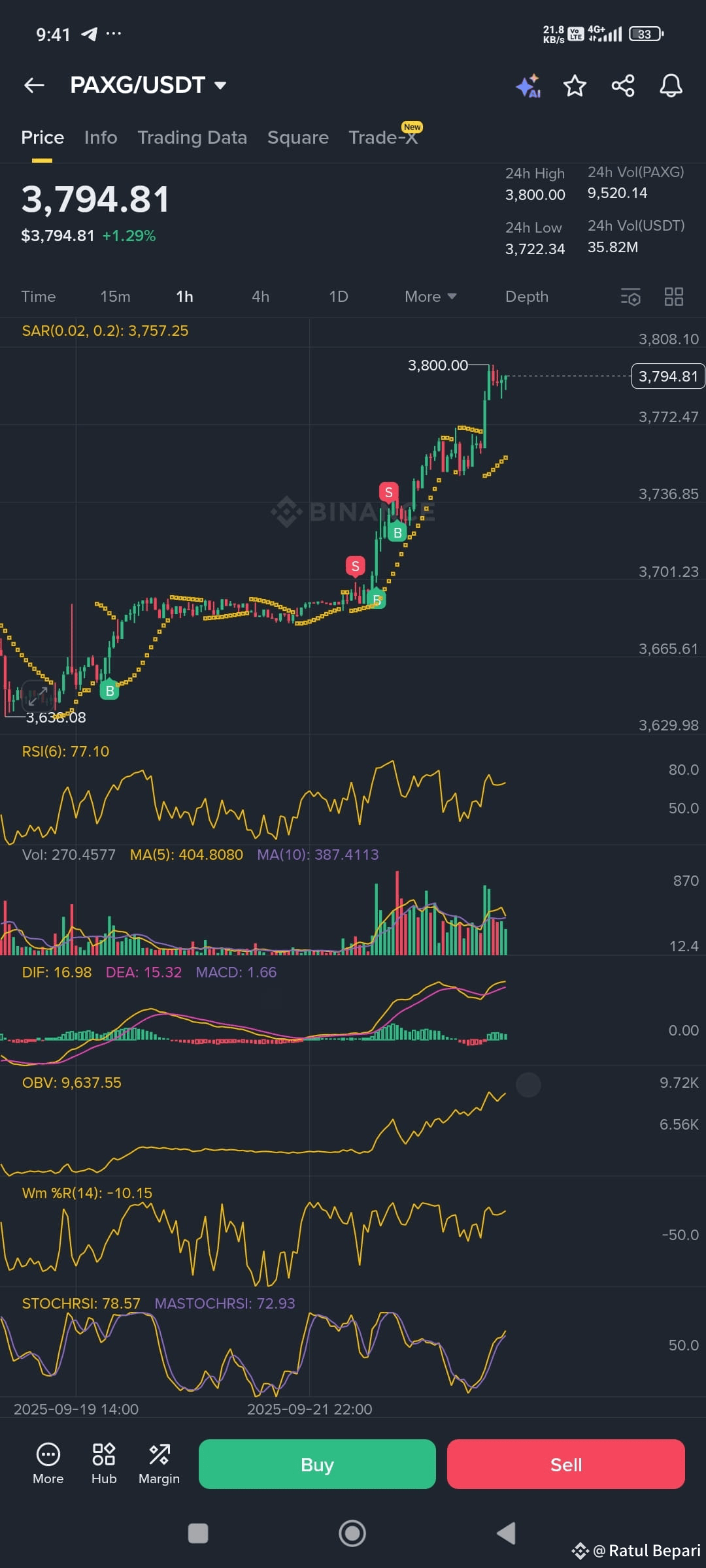706x1568 pixels.
Task: Tap the DEA: 15.32 label
Action: pos(144,972)
